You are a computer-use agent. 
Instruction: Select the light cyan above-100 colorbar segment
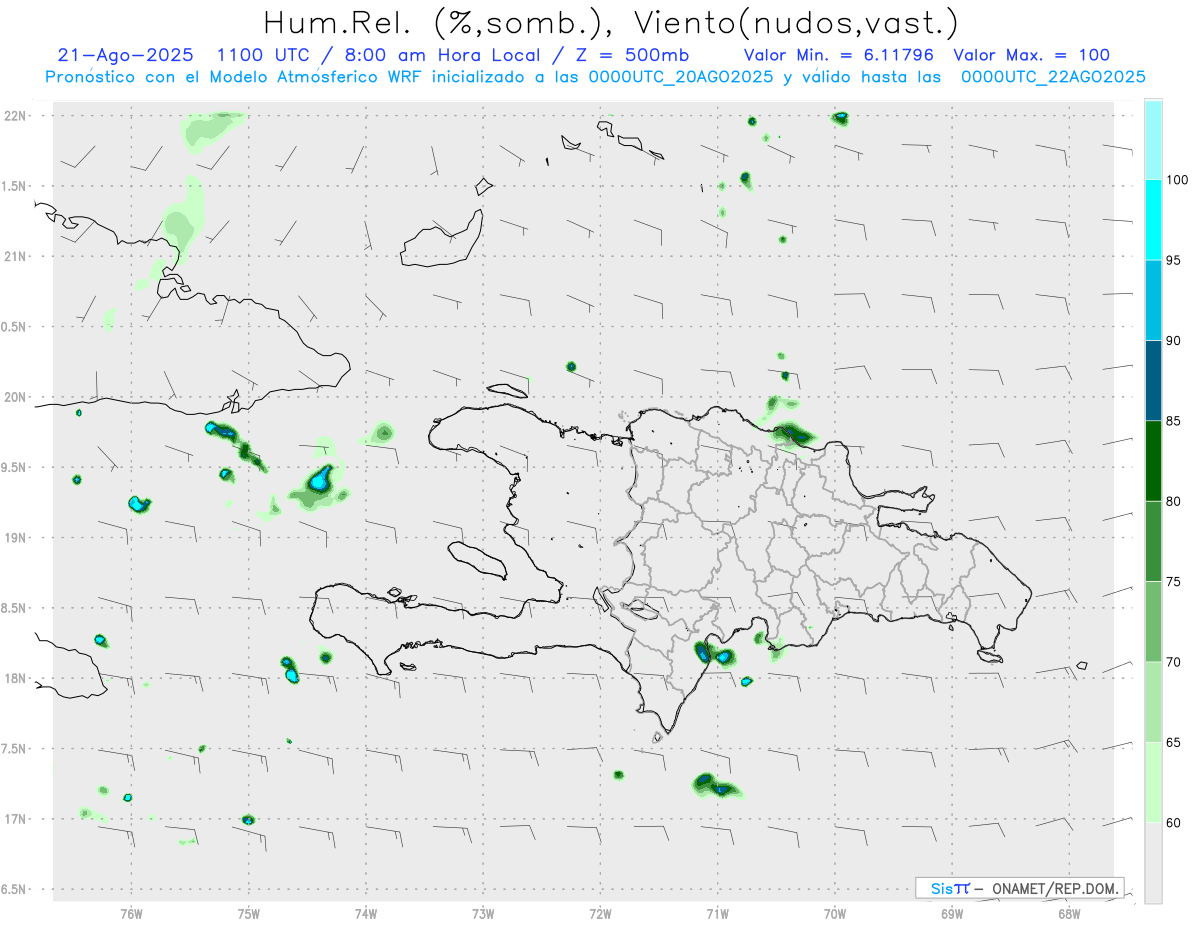pos(1153,140)
